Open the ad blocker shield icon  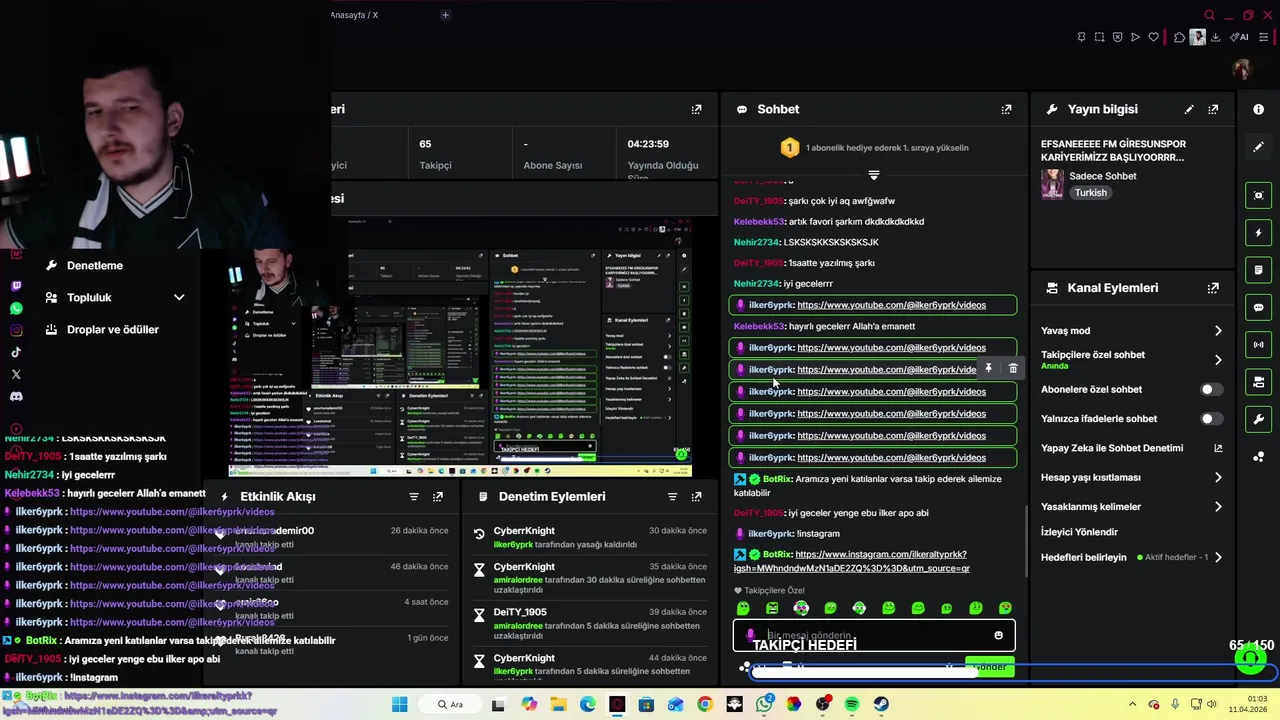tap(1117, 37)
